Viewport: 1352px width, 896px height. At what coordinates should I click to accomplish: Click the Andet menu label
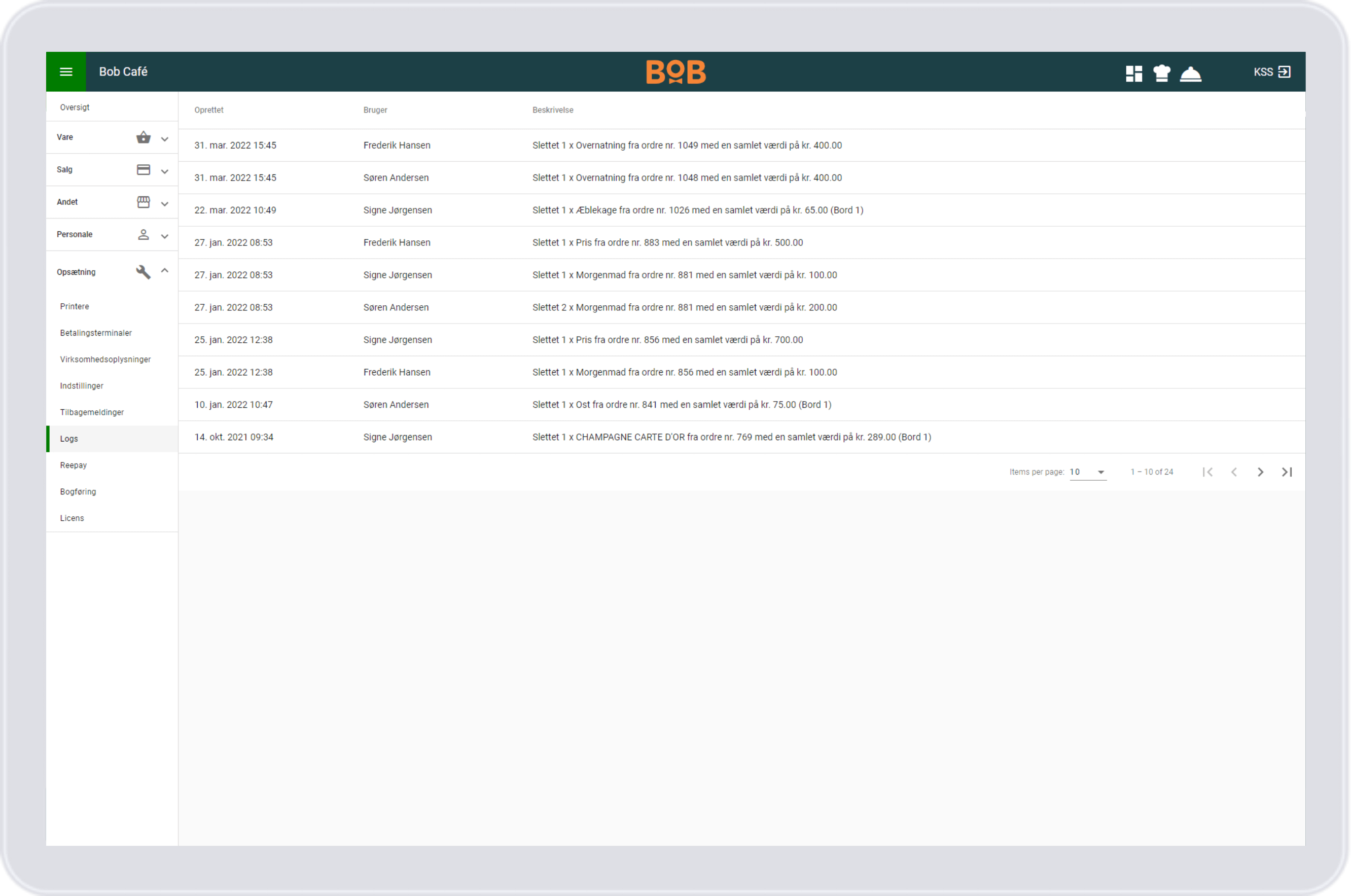(67, 202)
